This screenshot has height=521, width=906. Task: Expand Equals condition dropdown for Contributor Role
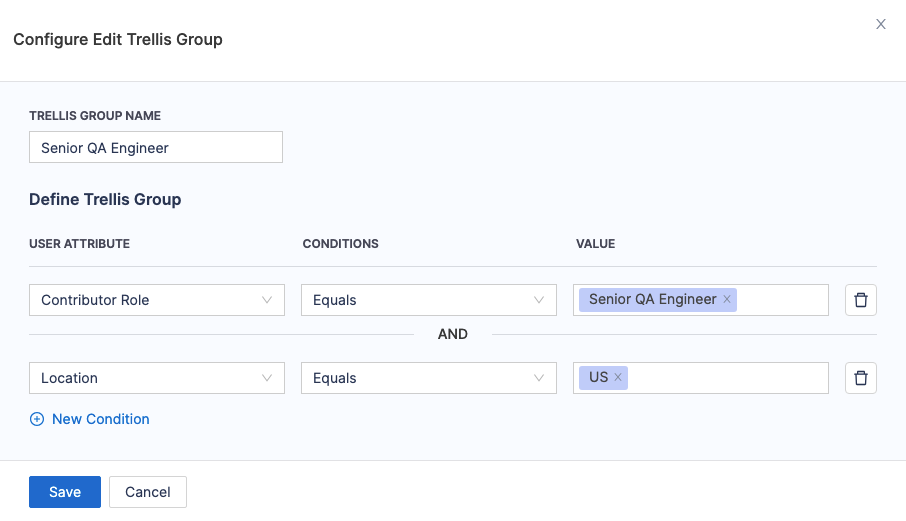pos(428,300)
